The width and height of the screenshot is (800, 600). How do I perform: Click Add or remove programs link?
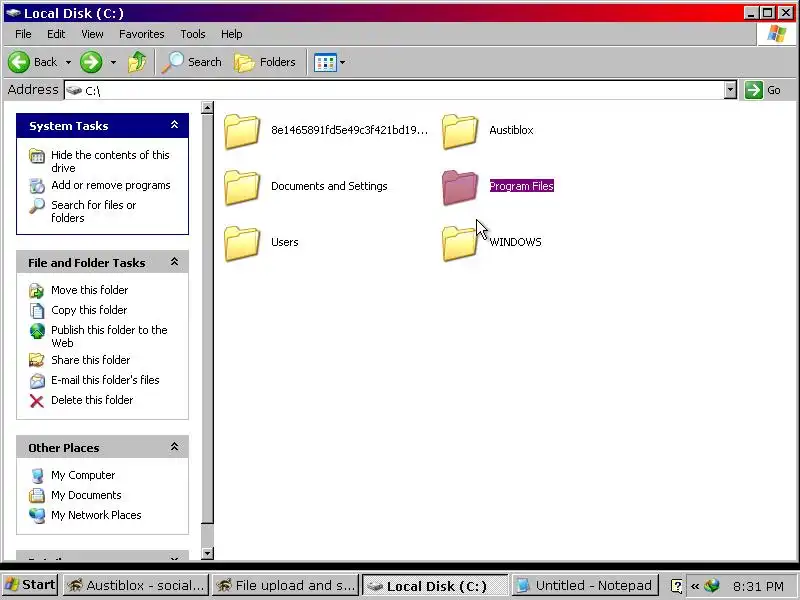click(x=111, y=185)
